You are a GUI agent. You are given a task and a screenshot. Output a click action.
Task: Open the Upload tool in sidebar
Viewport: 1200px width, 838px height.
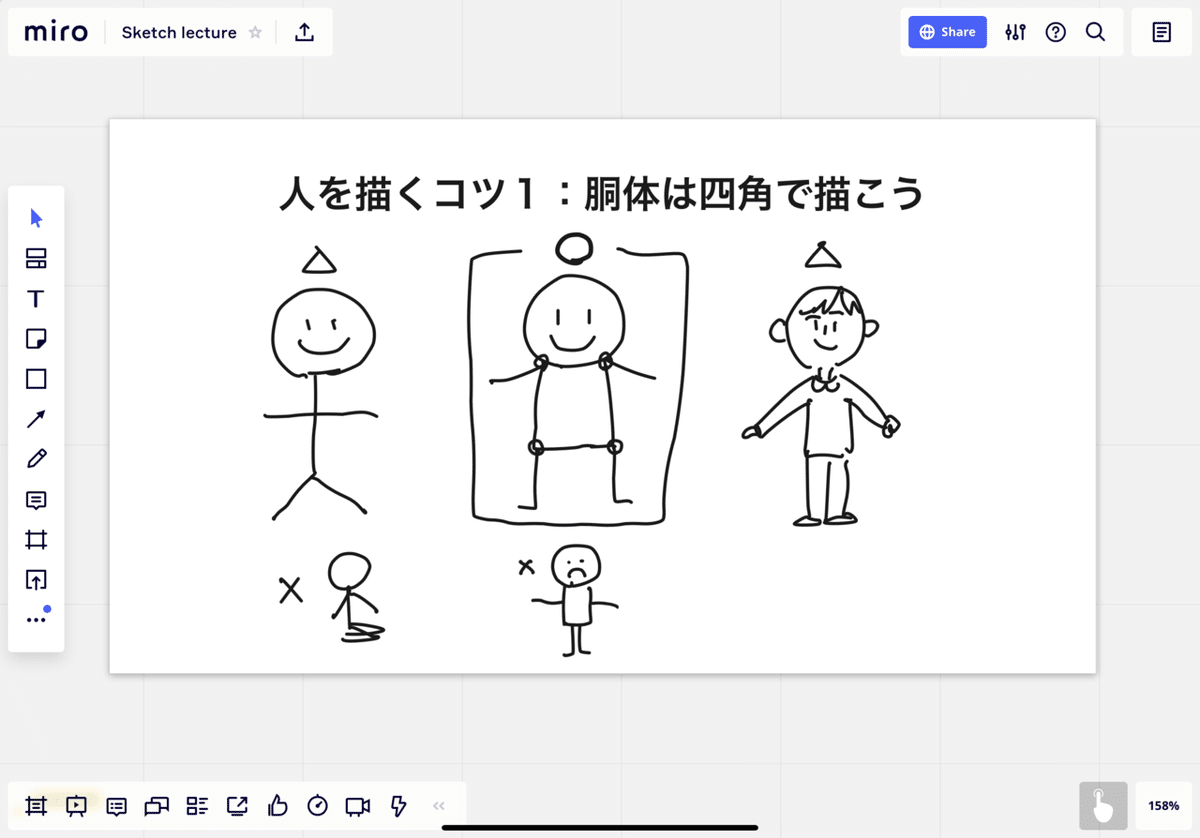(x=36, y=580)
